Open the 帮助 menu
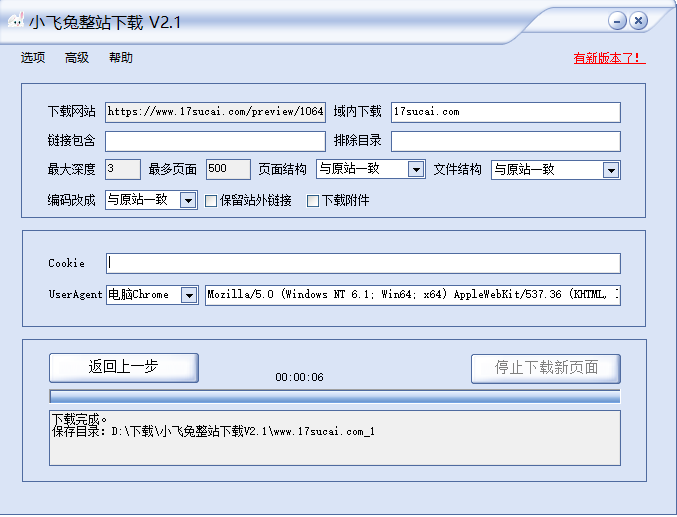Image resolution: width=677 pixels, height=517 pixels. click(x=121, y=57)
